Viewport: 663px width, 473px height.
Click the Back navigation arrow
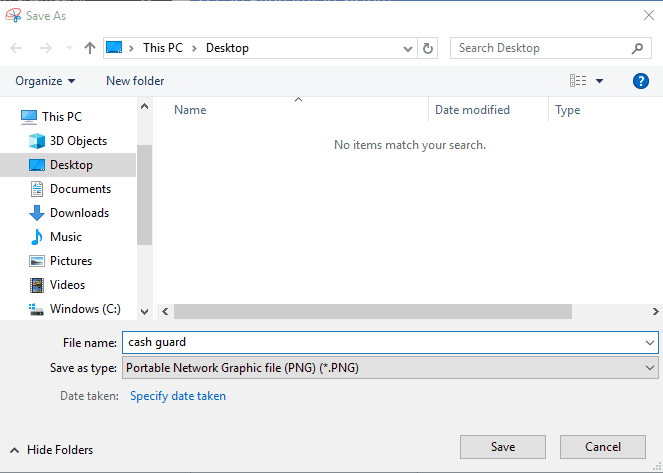[16, 48]
